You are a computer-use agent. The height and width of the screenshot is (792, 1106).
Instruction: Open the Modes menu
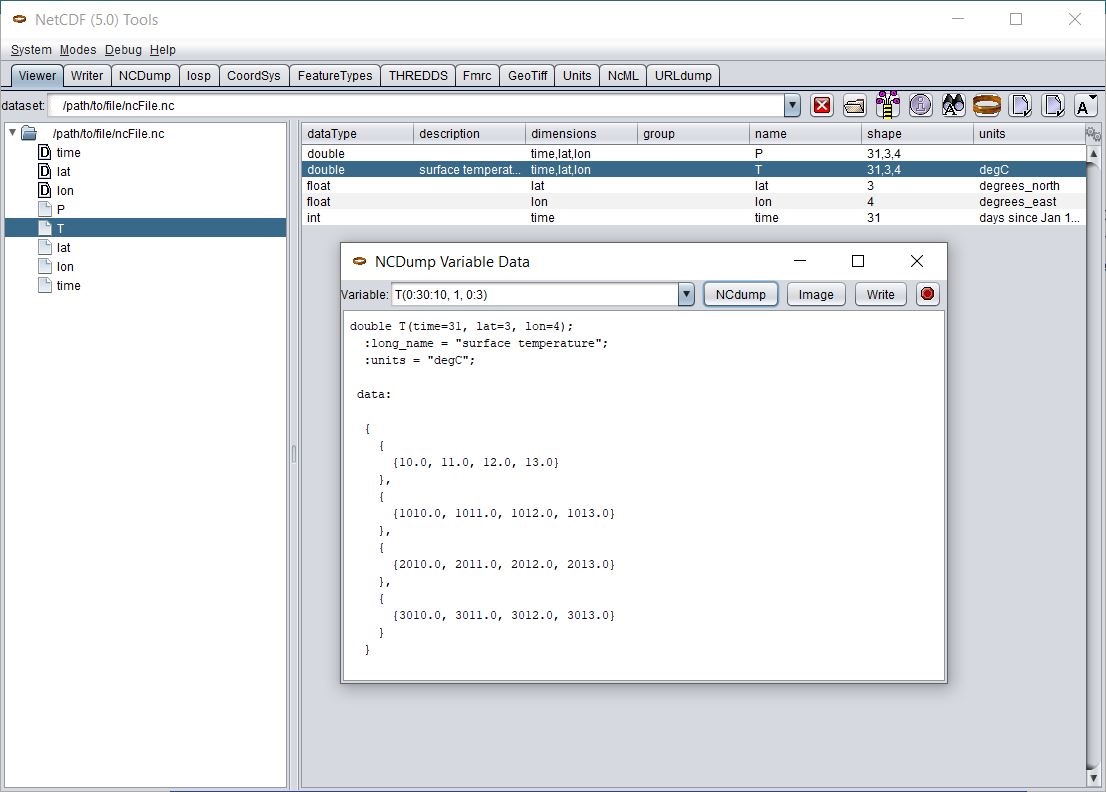click(x=78, y=50)
